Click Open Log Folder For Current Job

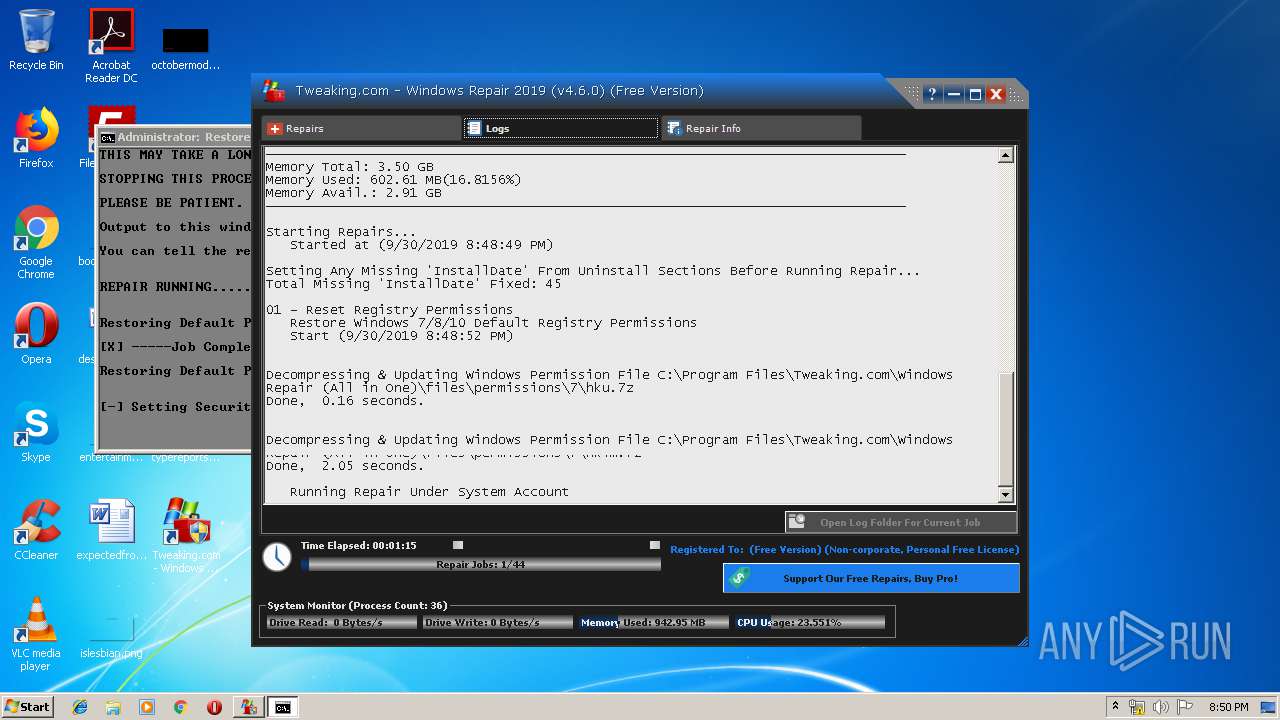(x=900, y=522)
